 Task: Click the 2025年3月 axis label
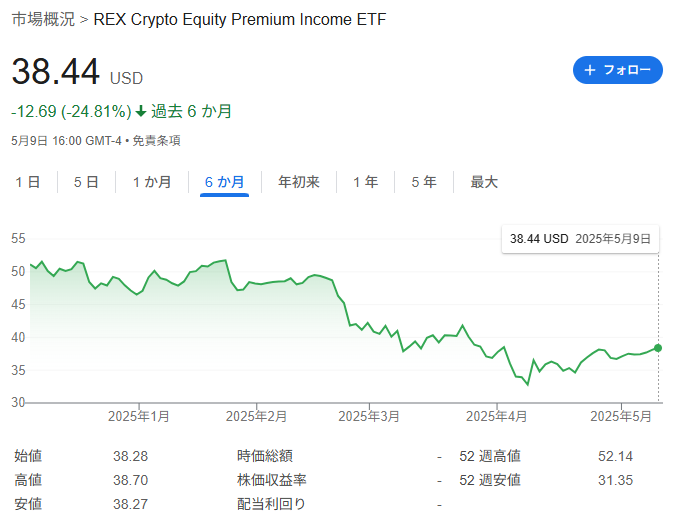tap(369, 416)
